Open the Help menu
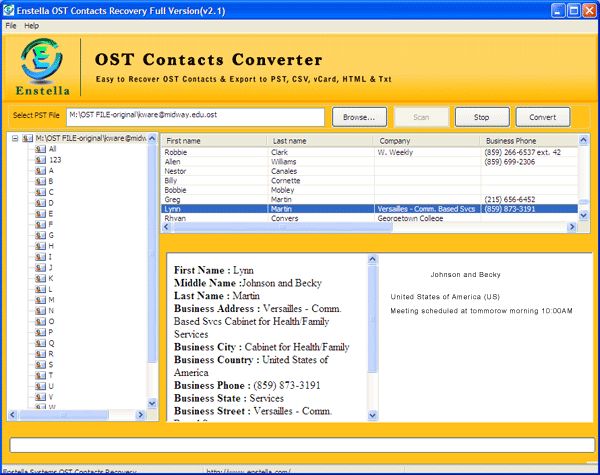 (31, 26)
